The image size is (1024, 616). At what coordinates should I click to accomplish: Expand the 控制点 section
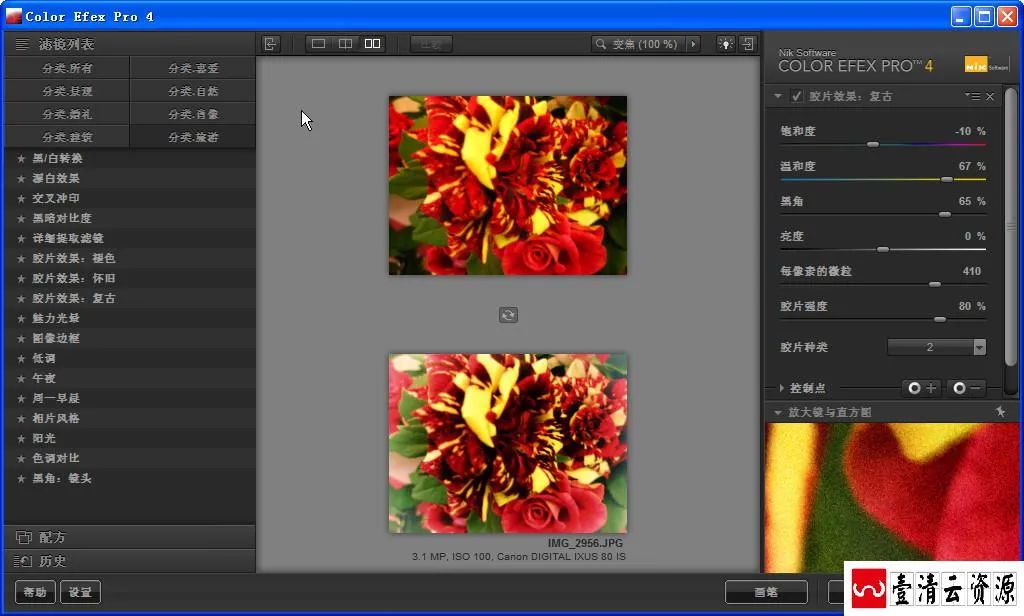click(x=781, y=388)
